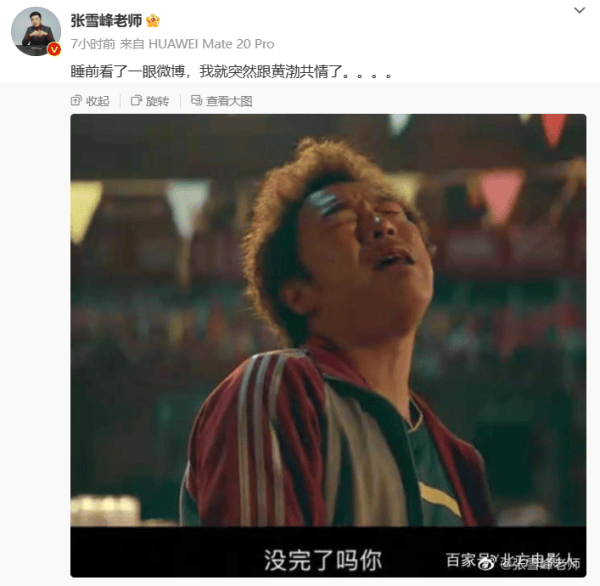Image resolution: width=600 pixels, height=586 pixels.
Task: Collapse the image with the 收起 label
Action: coord(98,101)
